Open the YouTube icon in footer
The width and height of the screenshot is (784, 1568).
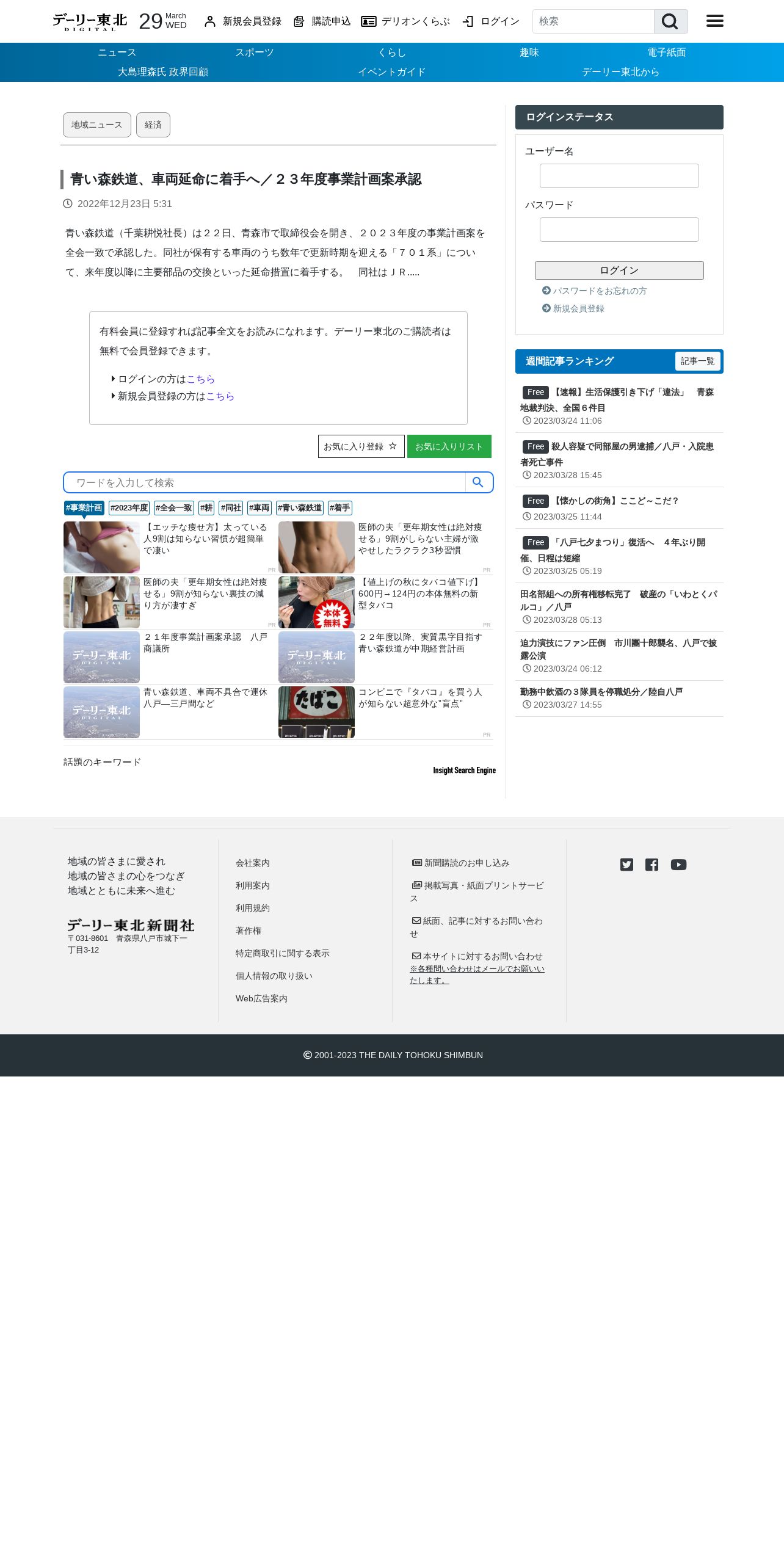pos(678,865)
